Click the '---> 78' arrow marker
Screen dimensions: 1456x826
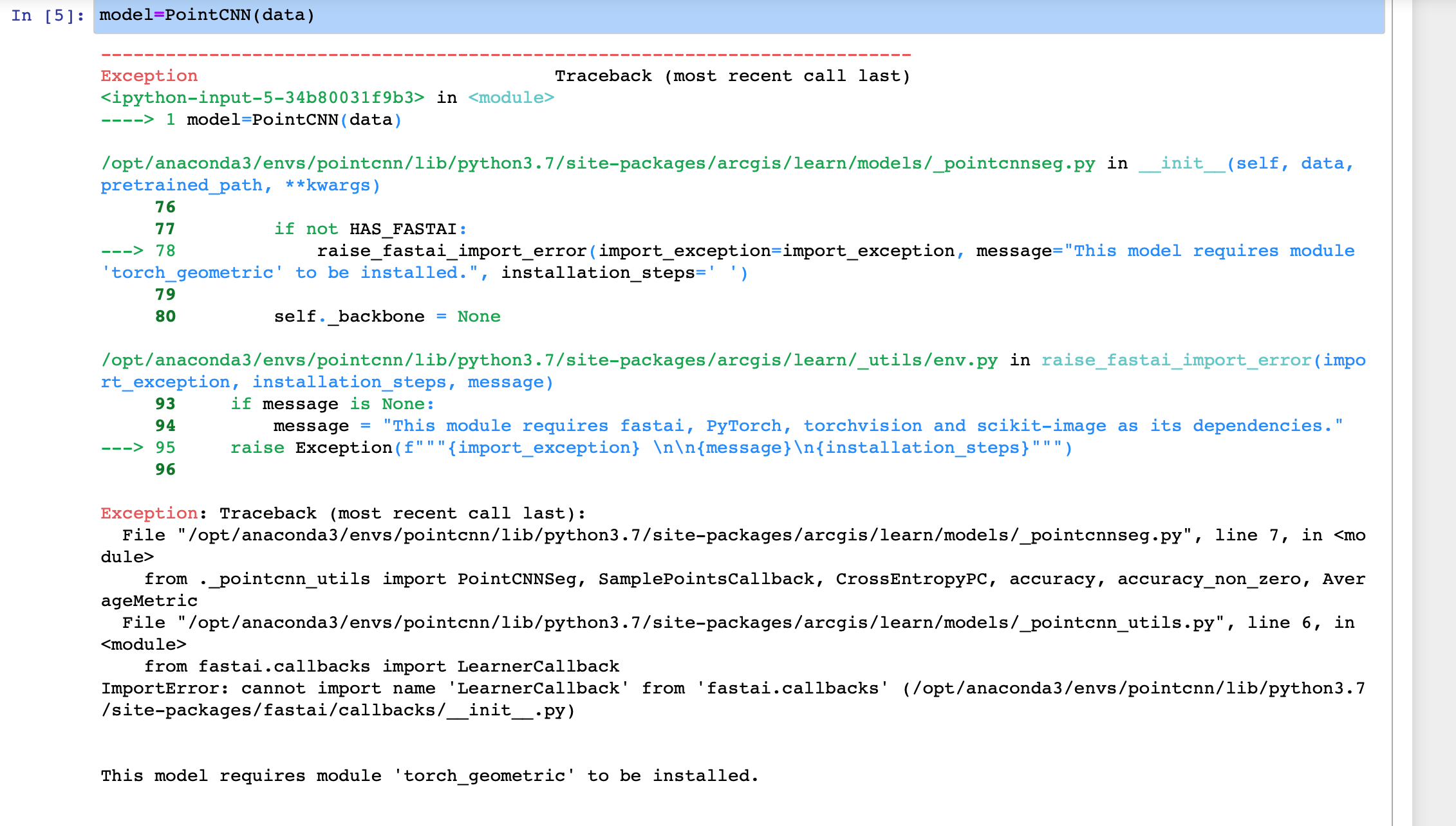138,251
